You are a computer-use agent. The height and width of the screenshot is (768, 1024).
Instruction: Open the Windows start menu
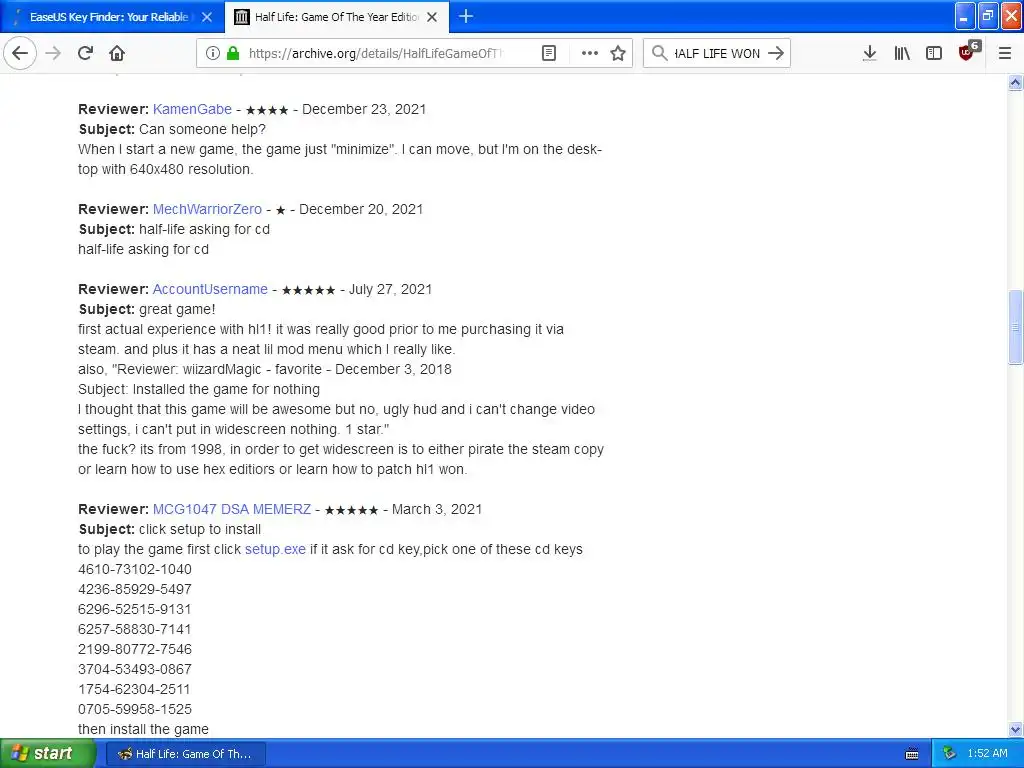click(x=48, y=753)
